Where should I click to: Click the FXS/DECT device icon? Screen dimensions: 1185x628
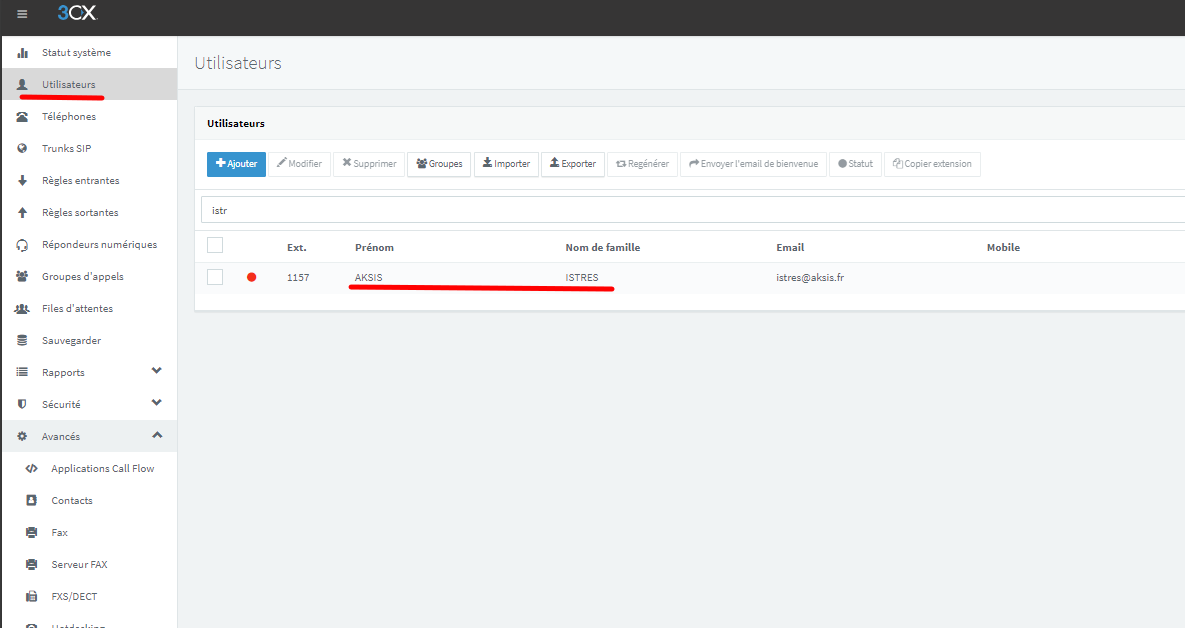[32, 596]
